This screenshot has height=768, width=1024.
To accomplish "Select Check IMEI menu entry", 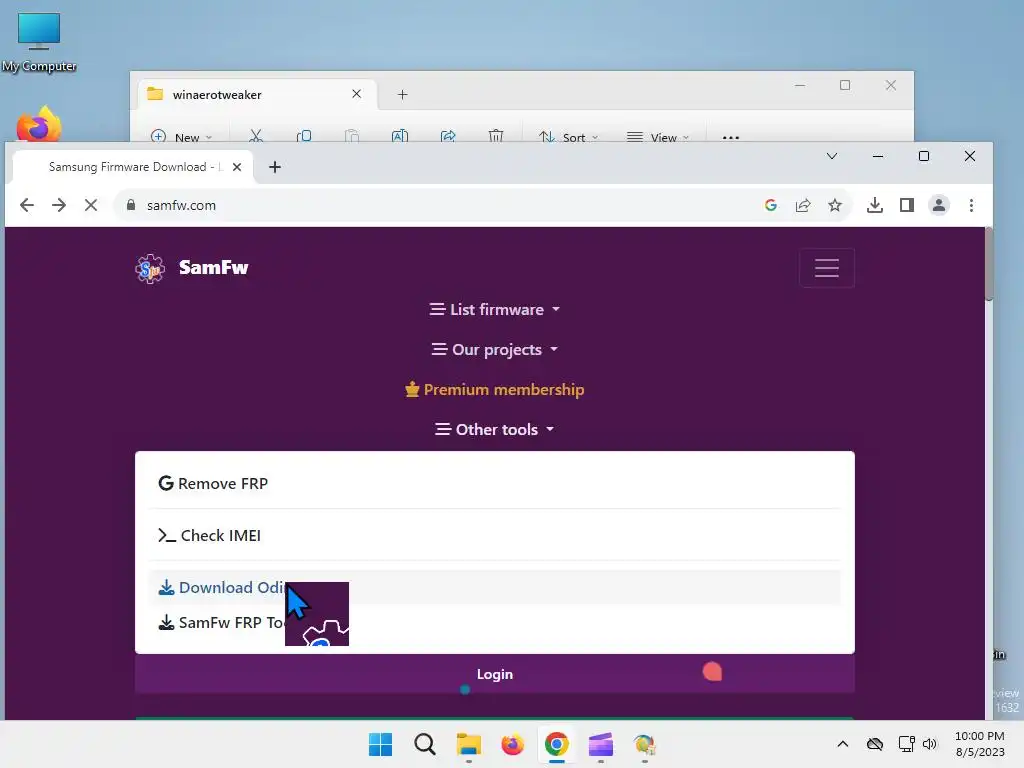I will (494, 536).
